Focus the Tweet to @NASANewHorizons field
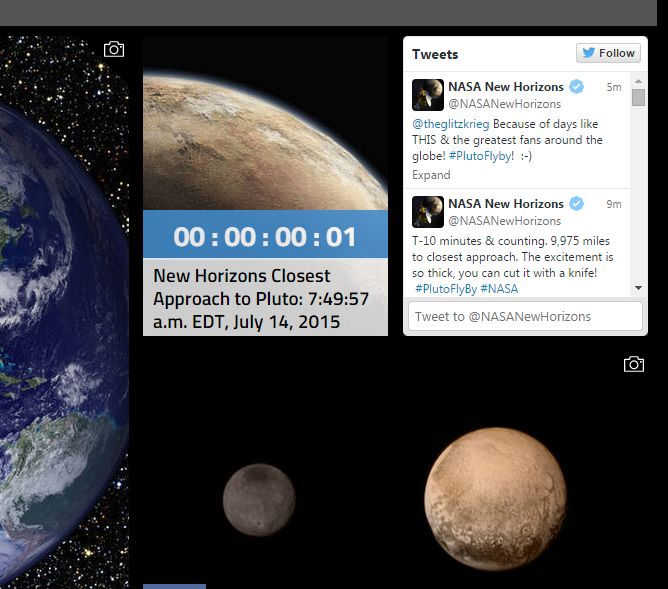This screenshot has width=668, height=589. (525, 316)
